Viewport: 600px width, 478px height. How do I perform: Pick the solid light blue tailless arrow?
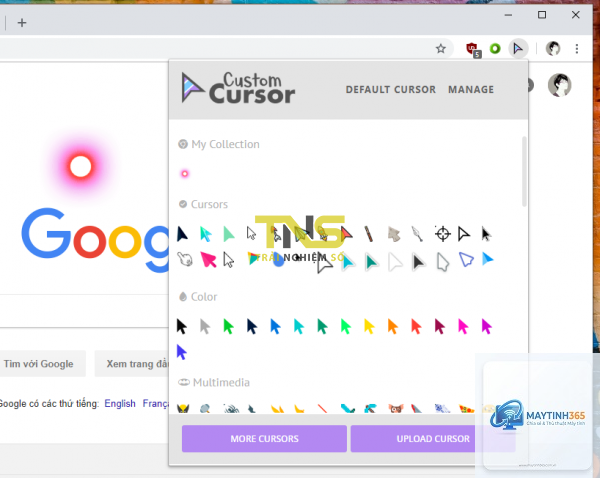(x=488, y=259)
